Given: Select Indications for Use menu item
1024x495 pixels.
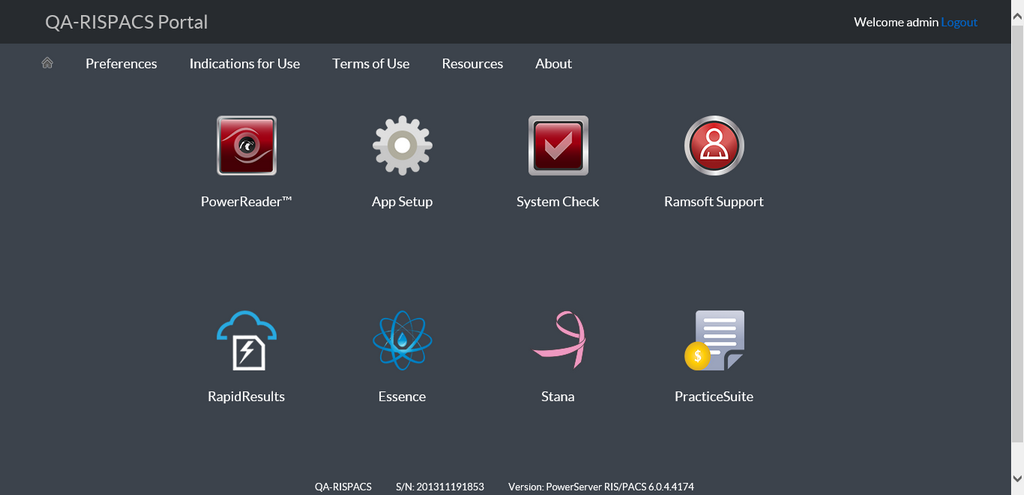Looking at the screenshot, I should [x=245, y=63].
